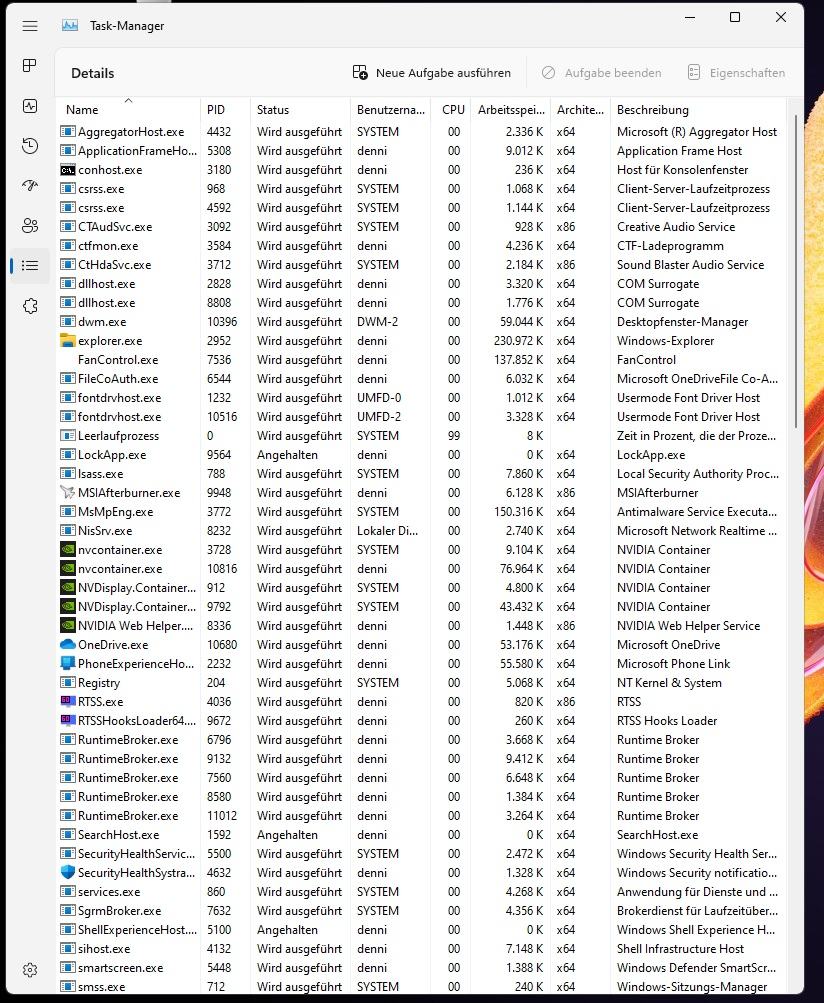
Task: Select the MsMpEng.exe row
Action: tap(421, 512)
